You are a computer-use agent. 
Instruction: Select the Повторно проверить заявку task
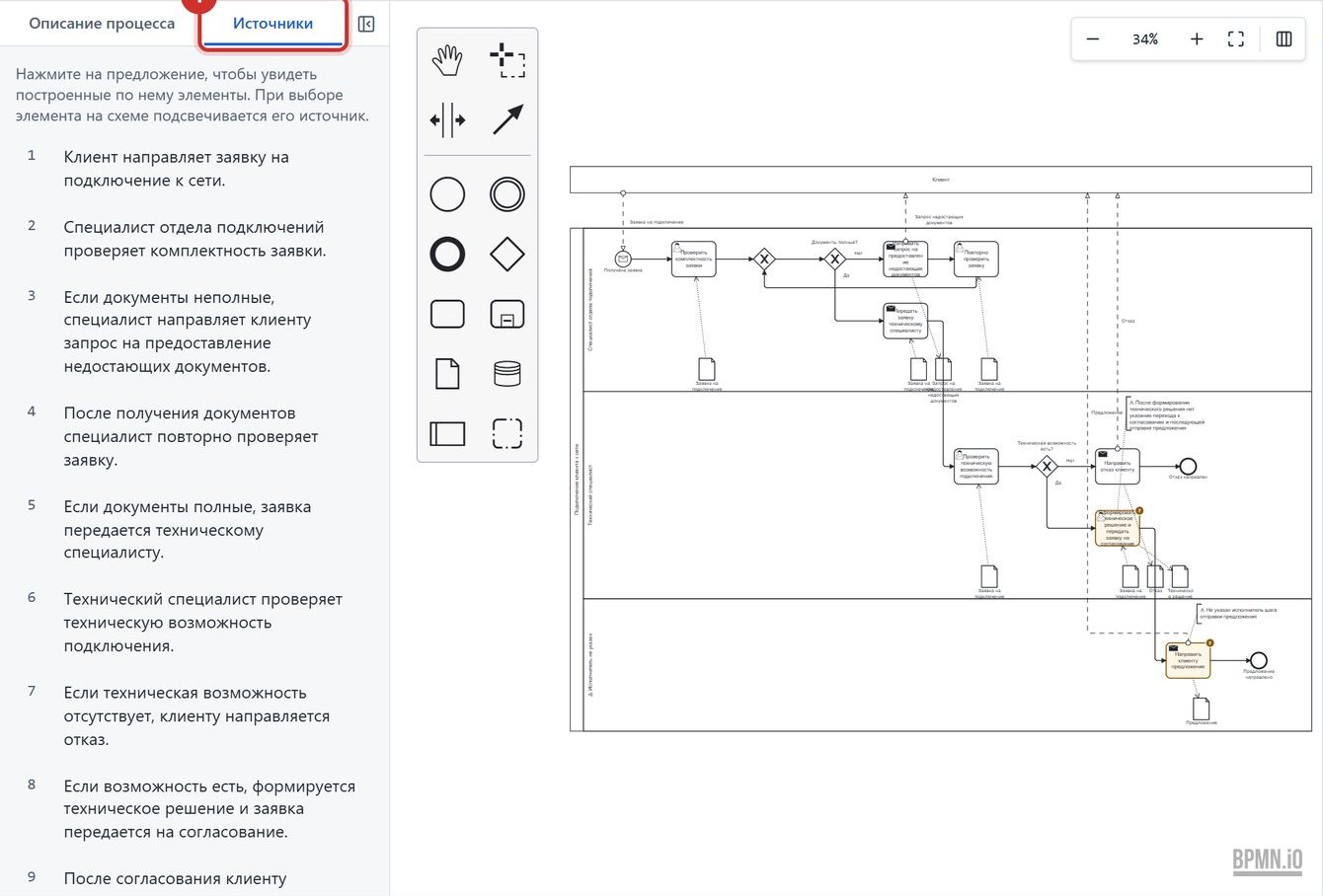975,260
